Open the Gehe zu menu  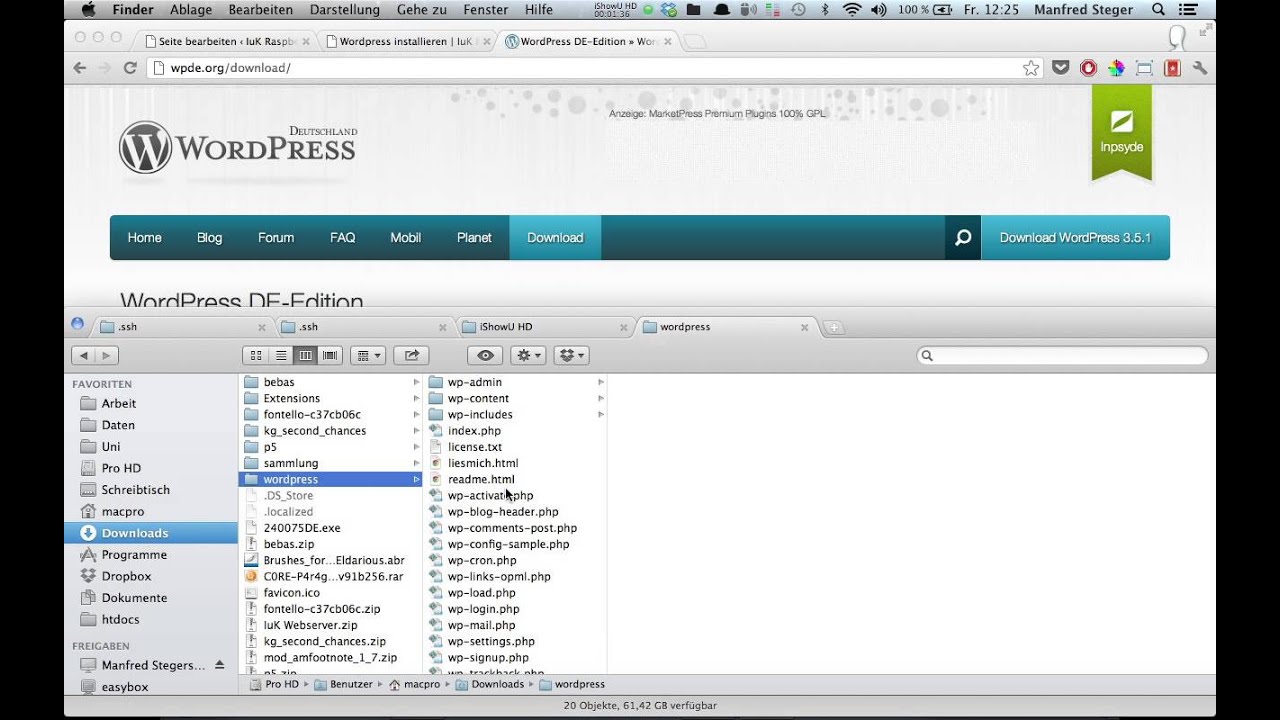pyautogui.click(x=421, y=10)
